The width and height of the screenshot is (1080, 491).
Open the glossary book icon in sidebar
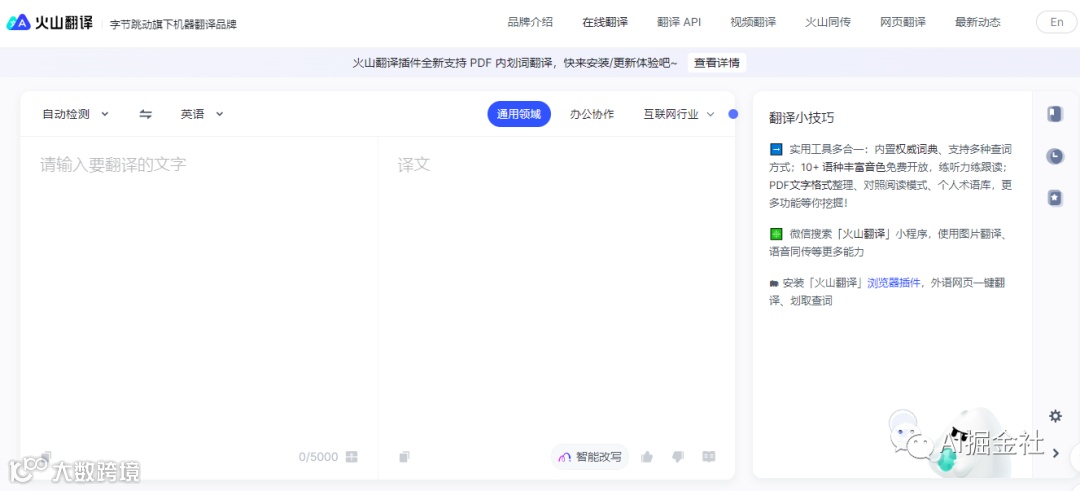point(1055,114)
